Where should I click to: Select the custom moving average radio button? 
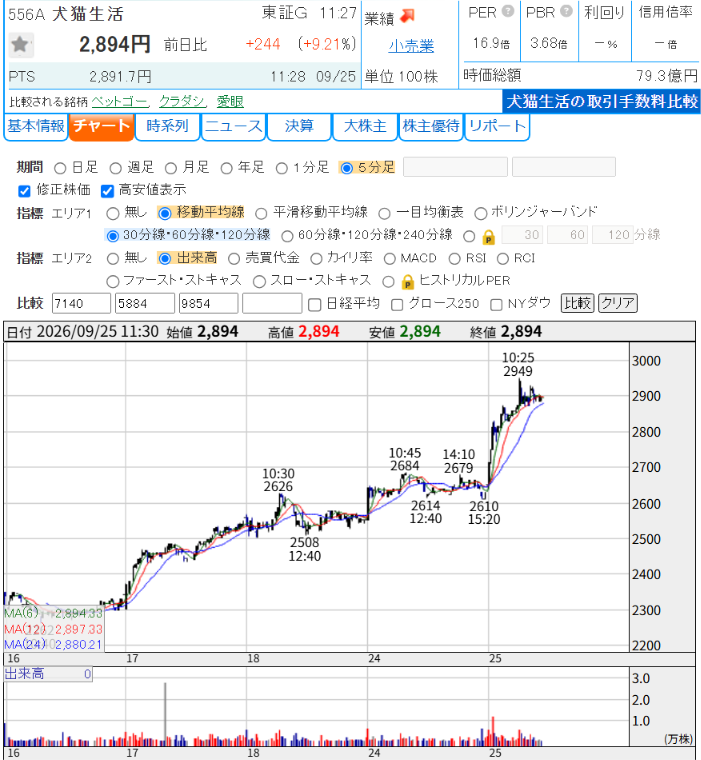pyautogui.click(x=469, y=236)
